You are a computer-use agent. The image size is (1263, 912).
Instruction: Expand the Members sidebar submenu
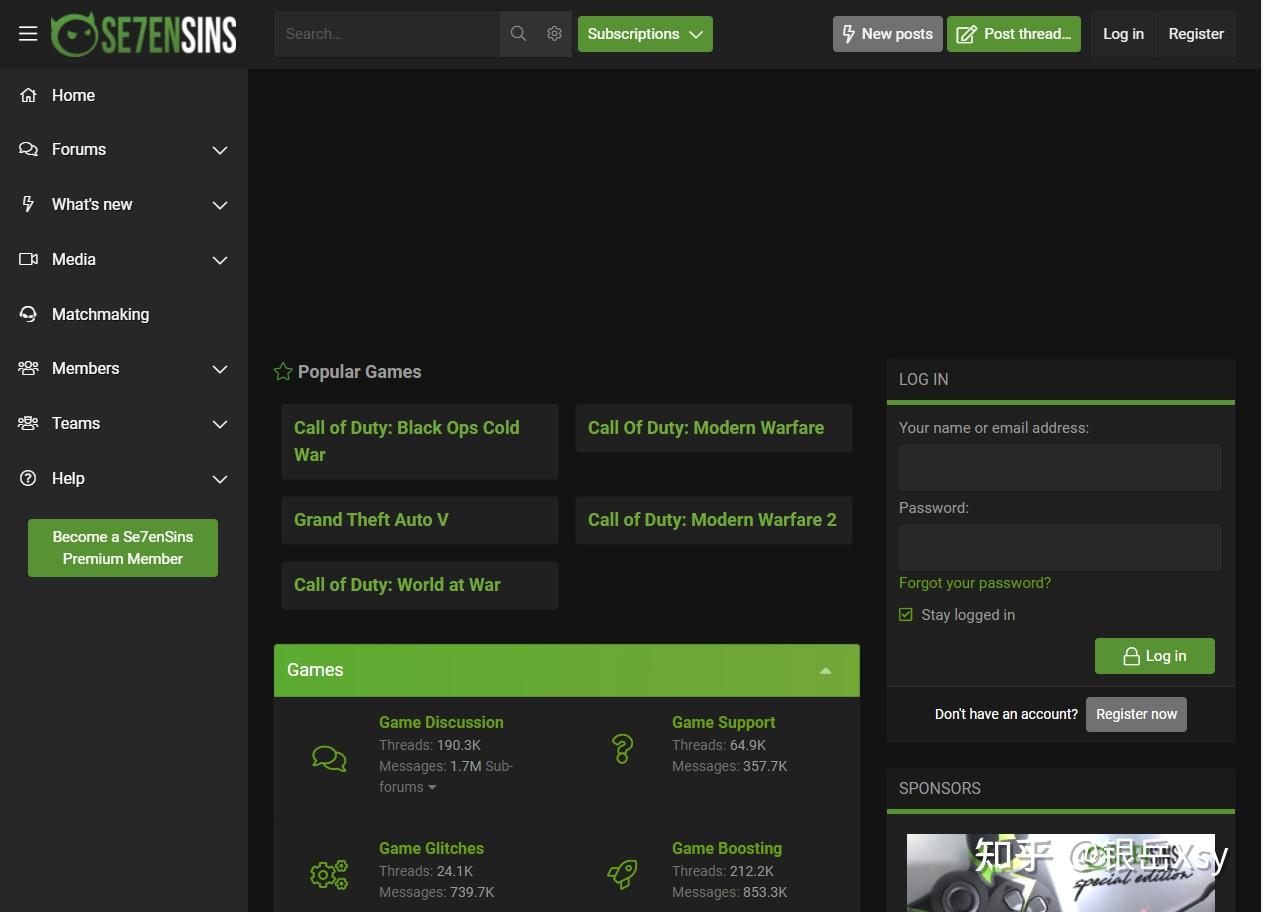pos(220,369)
